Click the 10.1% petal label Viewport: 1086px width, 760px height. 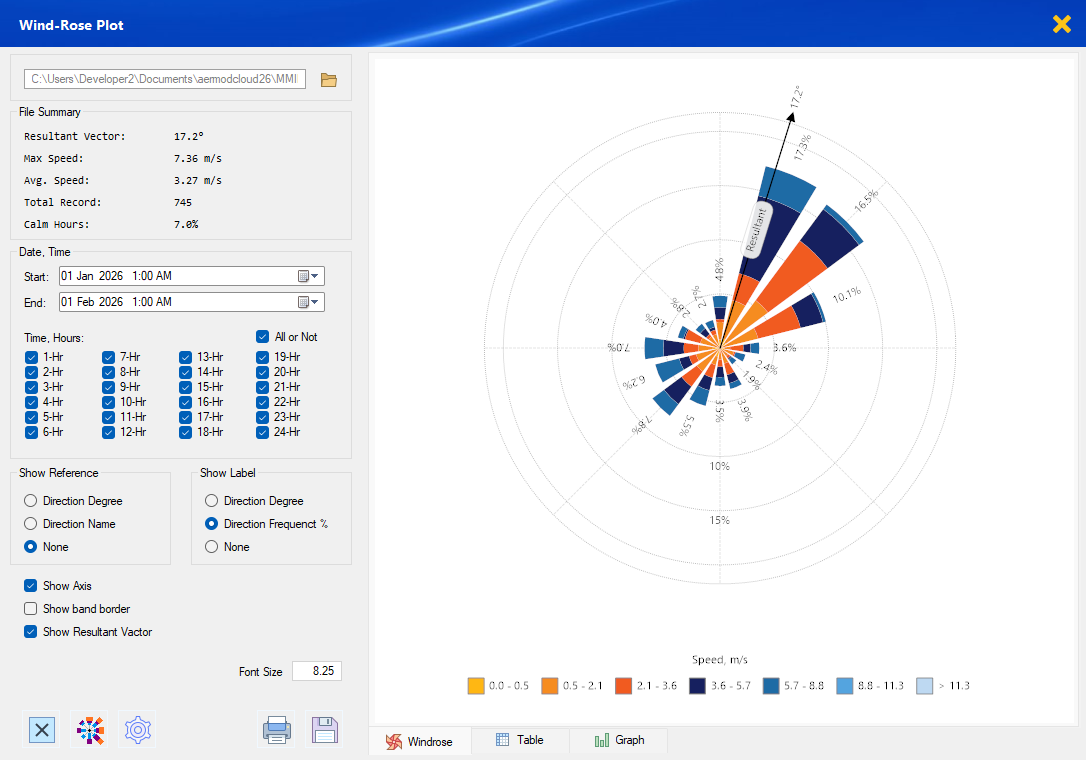(x=846, y=294)
